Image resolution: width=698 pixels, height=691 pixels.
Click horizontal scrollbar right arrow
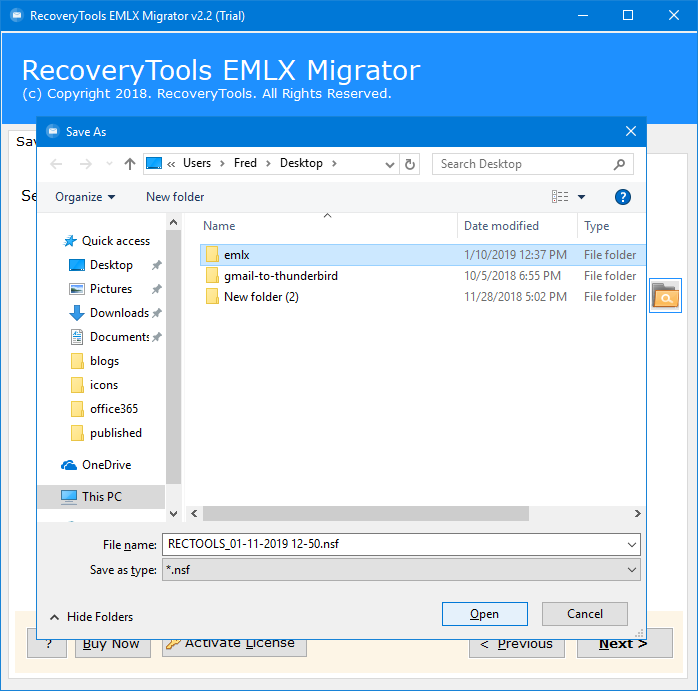(x=637, y=514)
